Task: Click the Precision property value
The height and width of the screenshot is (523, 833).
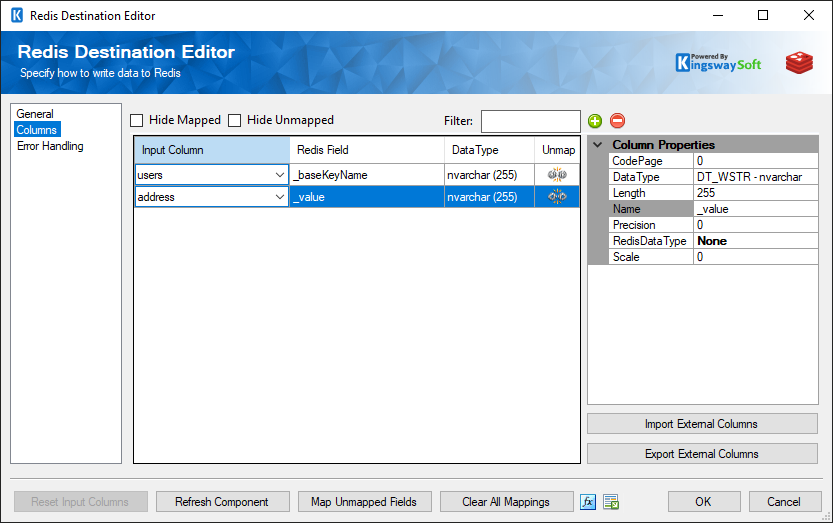Action: pos(755,224)
